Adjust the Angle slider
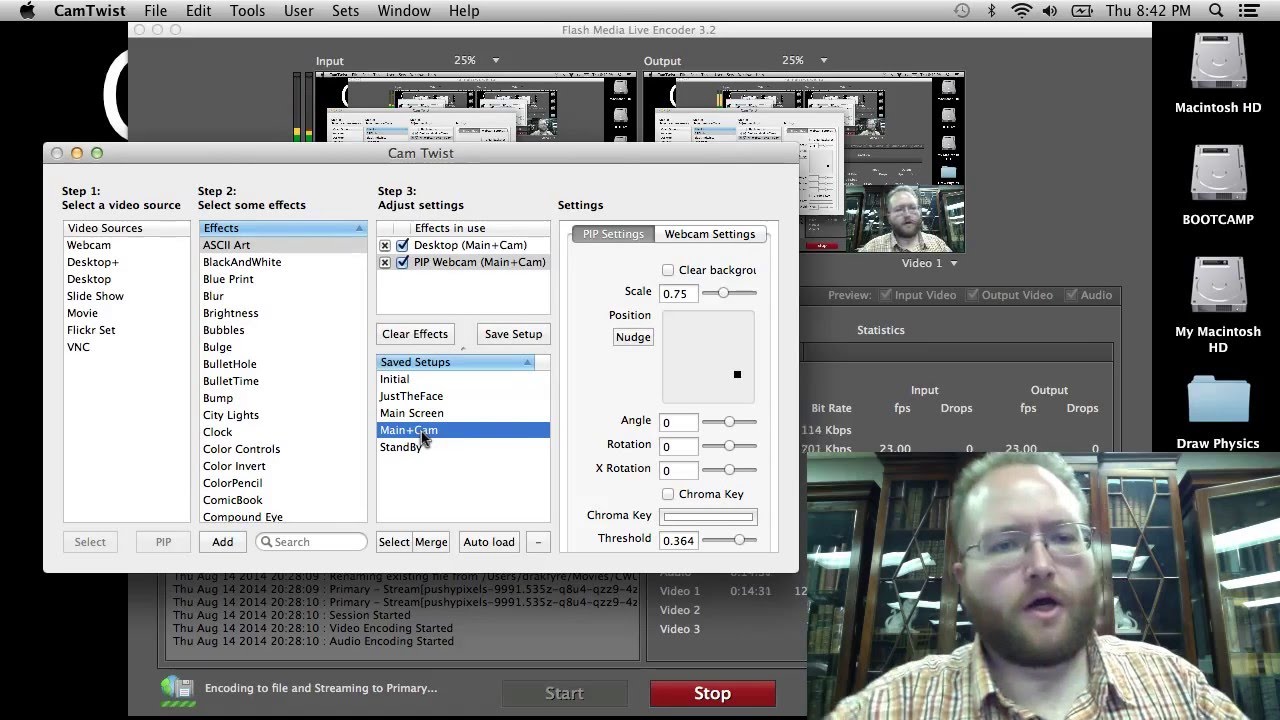 pos(729,422)
